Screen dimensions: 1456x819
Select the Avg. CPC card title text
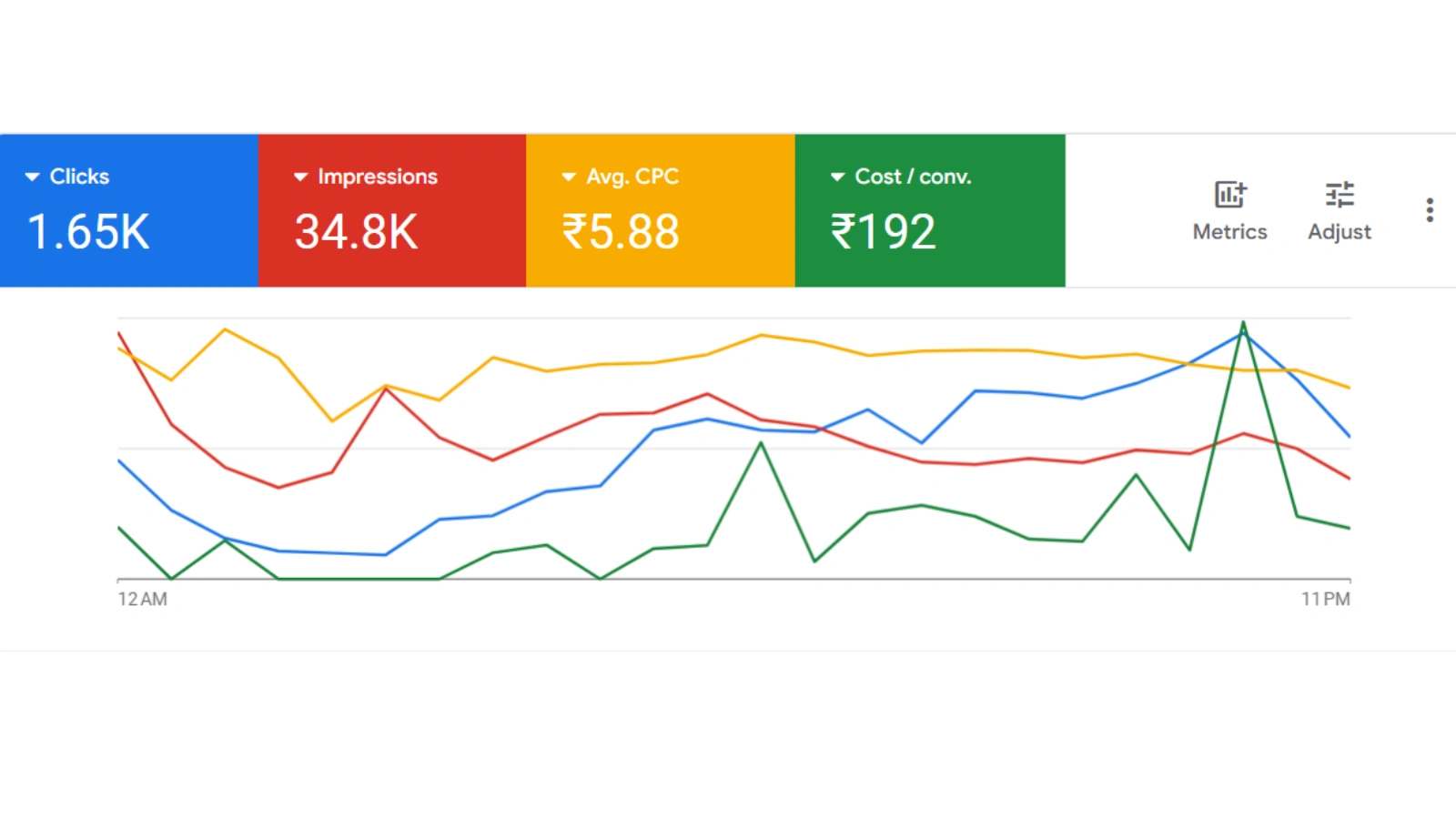[632, 177]
